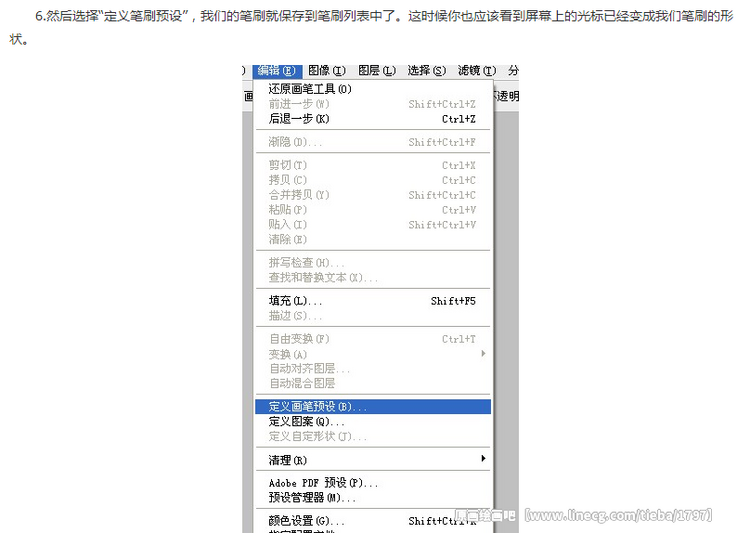This screenshot has height=533, width=750.
Task: Choose 还原画笔工具(O) in Edit menu
Action: 373,89
